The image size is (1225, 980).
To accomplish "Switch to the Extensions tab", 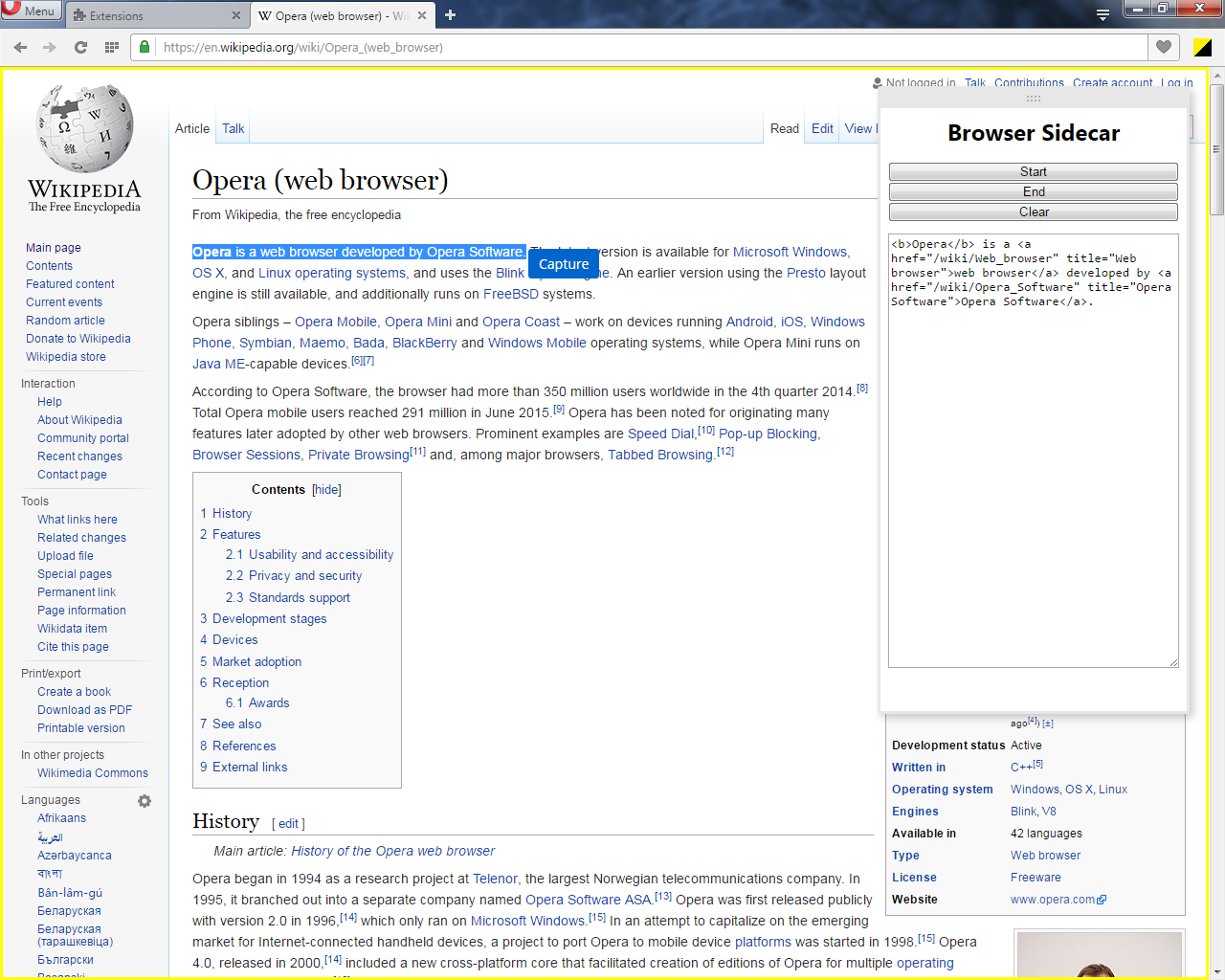I will click(x=153, y=15).
